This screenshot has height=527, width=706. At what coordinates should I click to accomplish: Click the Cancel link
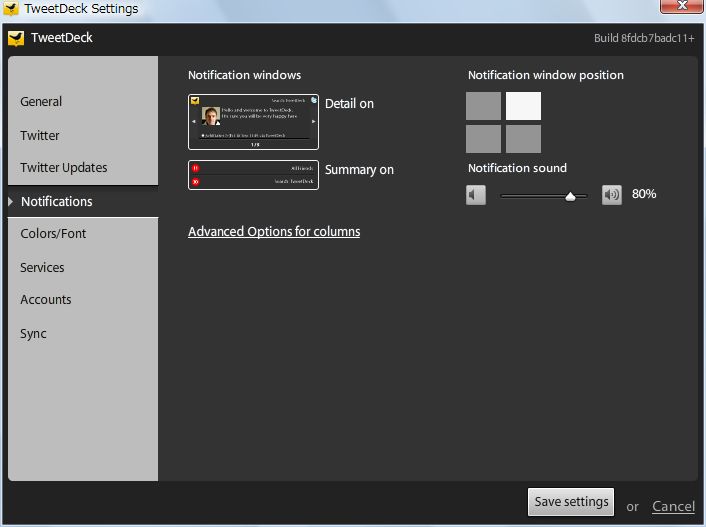pyautogui.click(x=674, y=506)
